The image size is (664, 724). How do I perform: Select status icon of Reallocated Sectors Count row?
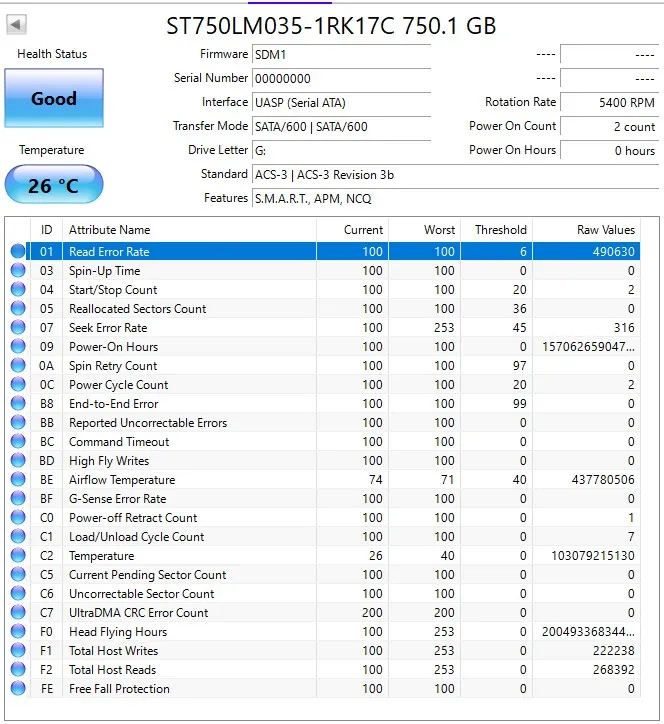click(x=18, y=308)
